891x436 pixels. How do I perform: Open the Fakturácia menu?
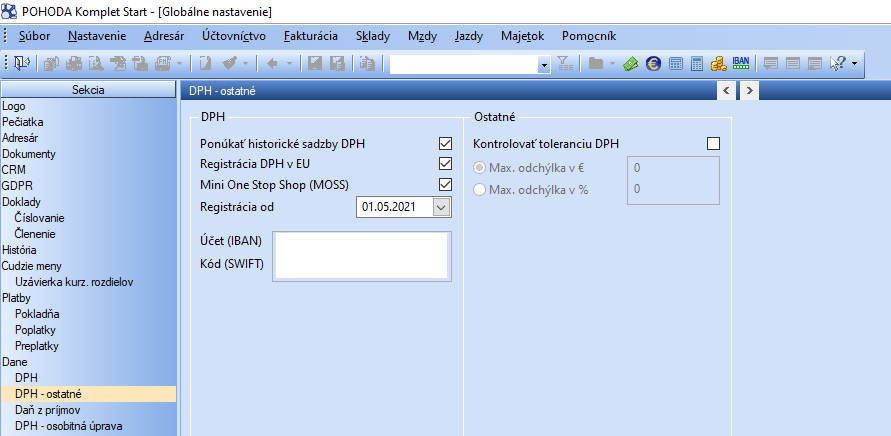pos(311,36)
